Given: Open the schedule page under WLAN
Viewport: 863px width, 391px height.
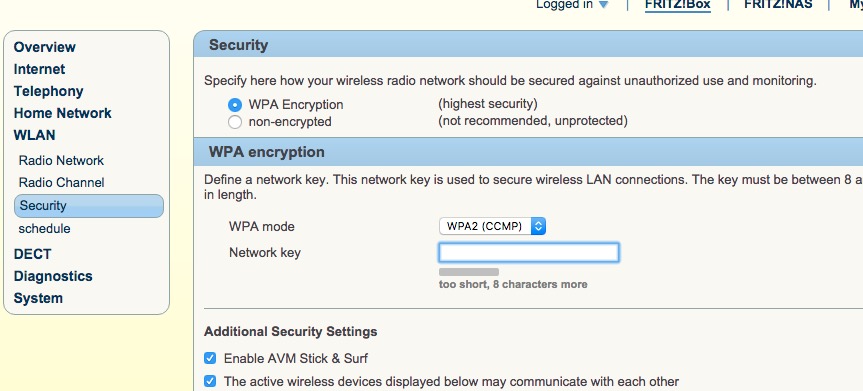Looking at the screenshot, I should 45,229.
